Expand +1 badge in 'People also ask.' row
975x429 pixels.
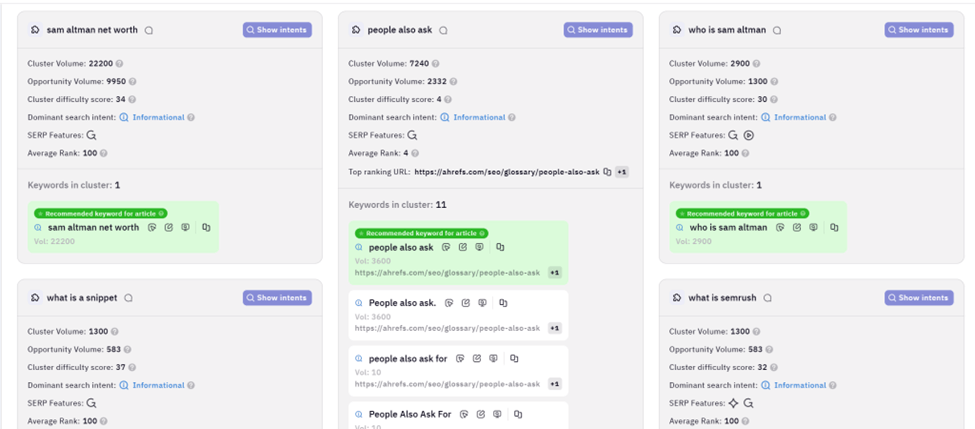[x=555, y=328]
